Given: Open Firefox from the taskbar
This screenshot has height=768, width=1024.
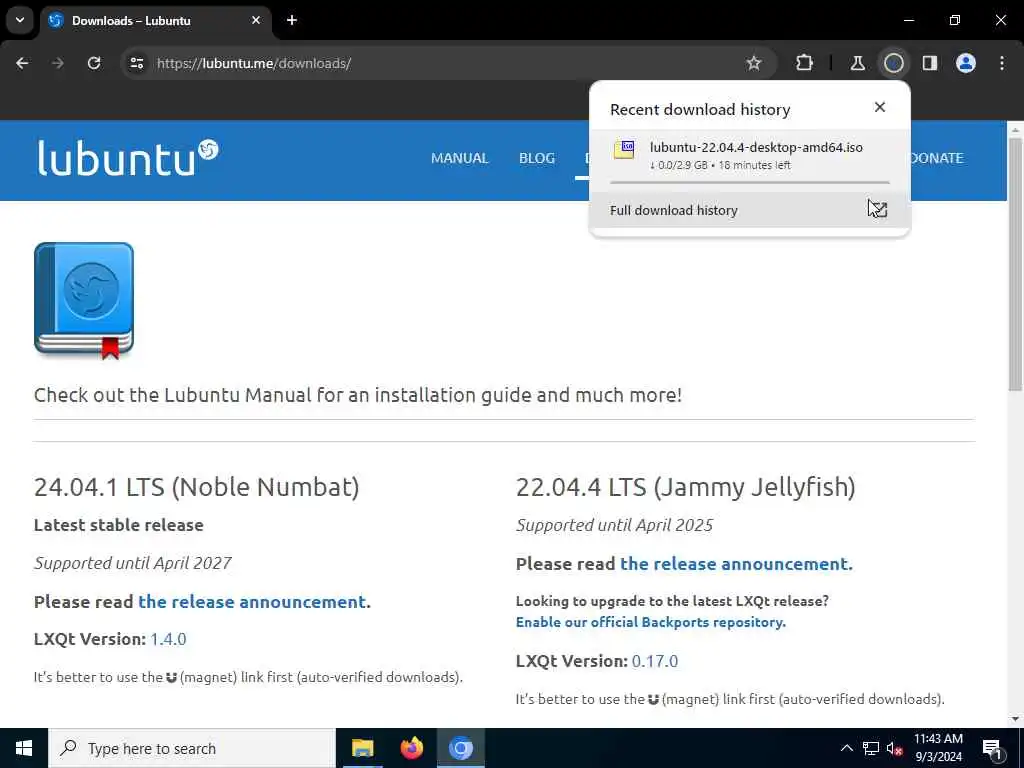Looking at the screenshot, I should [411, 748].
